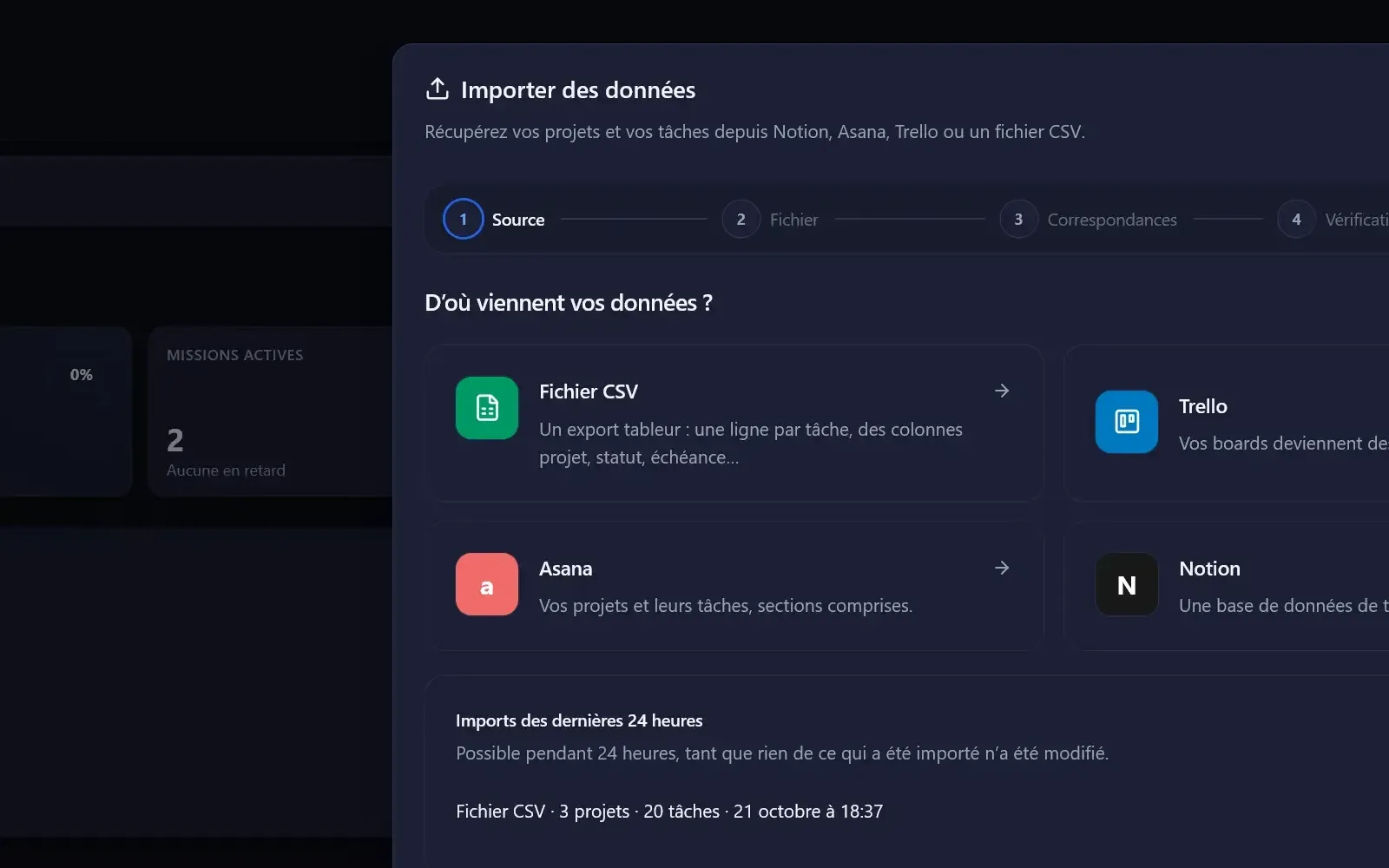Choose Asana as the data source
The height and width of the screenshot is (868, 1389).
pyautogui.click(x=734, y=586)
